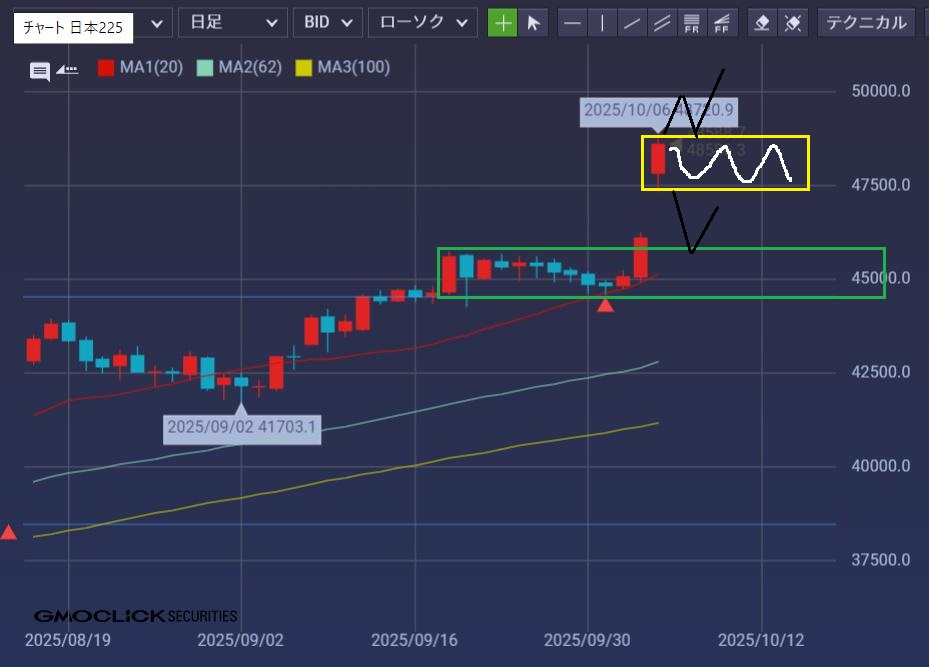Select the arrow pointer tool
Screen dimensions: 929x667
[533, 23]
